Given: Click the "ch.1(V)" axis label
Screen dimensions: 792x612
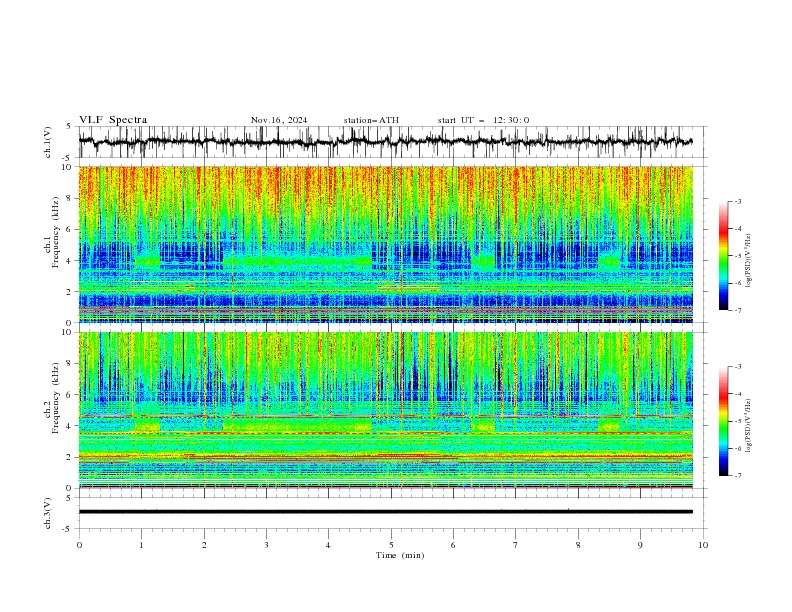Looking at the screenshot, I should [48, 142].
